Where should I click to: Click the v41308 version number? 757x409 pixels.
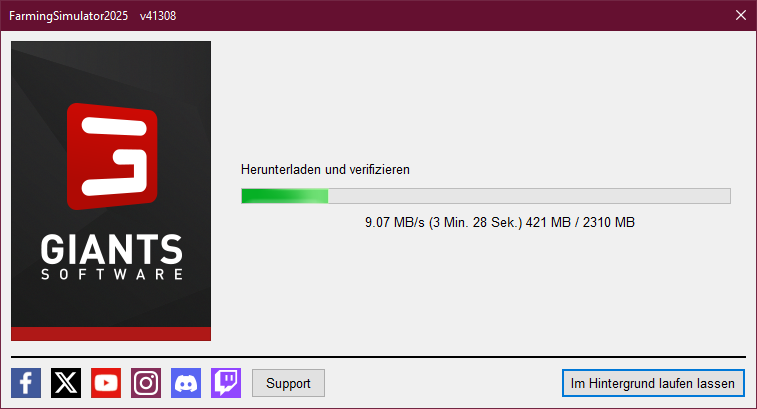(158, 16)
